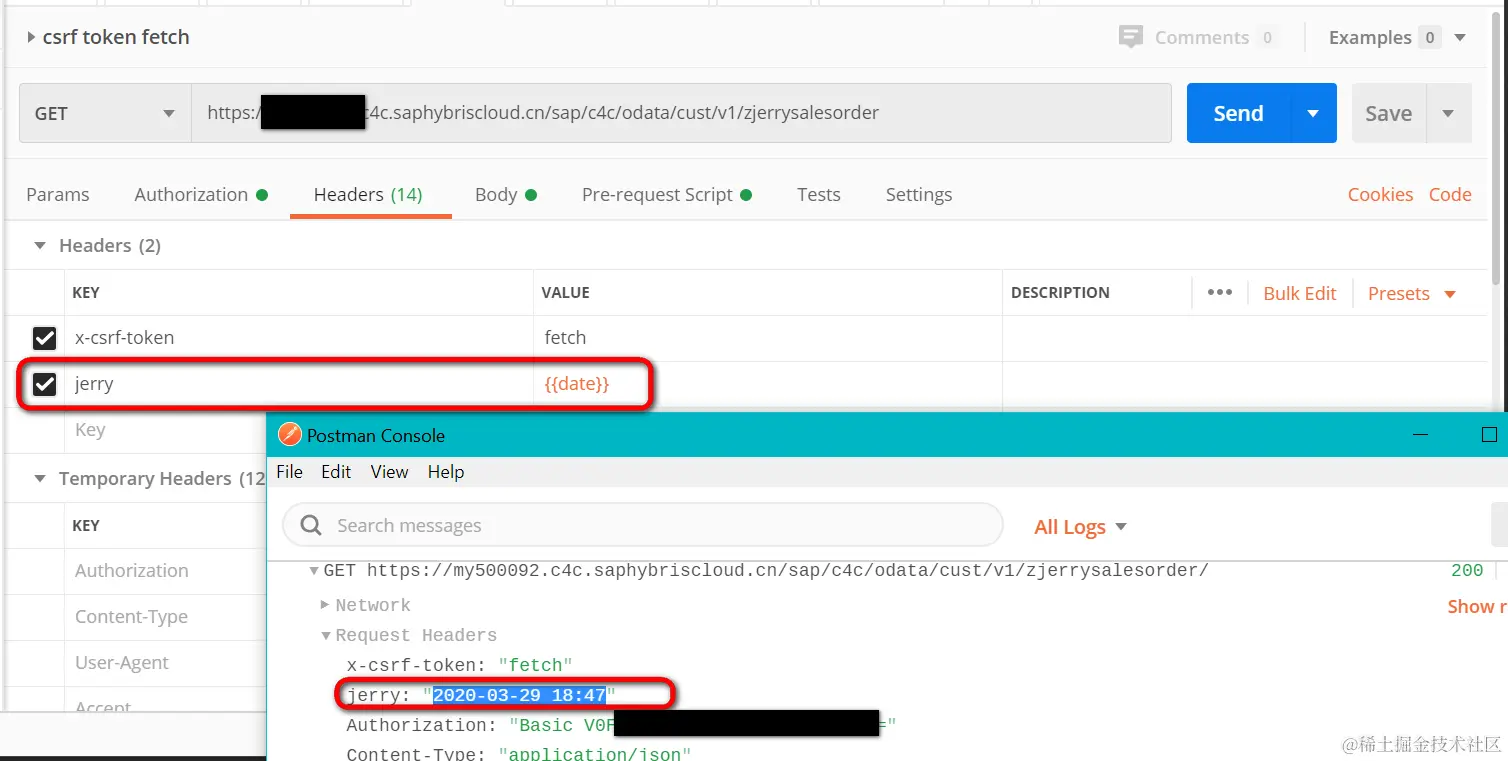Open the three-dots column options icon
The width and height of the screenshot is (1508, 761).
pyautogui.click(x=1219, y=292)
